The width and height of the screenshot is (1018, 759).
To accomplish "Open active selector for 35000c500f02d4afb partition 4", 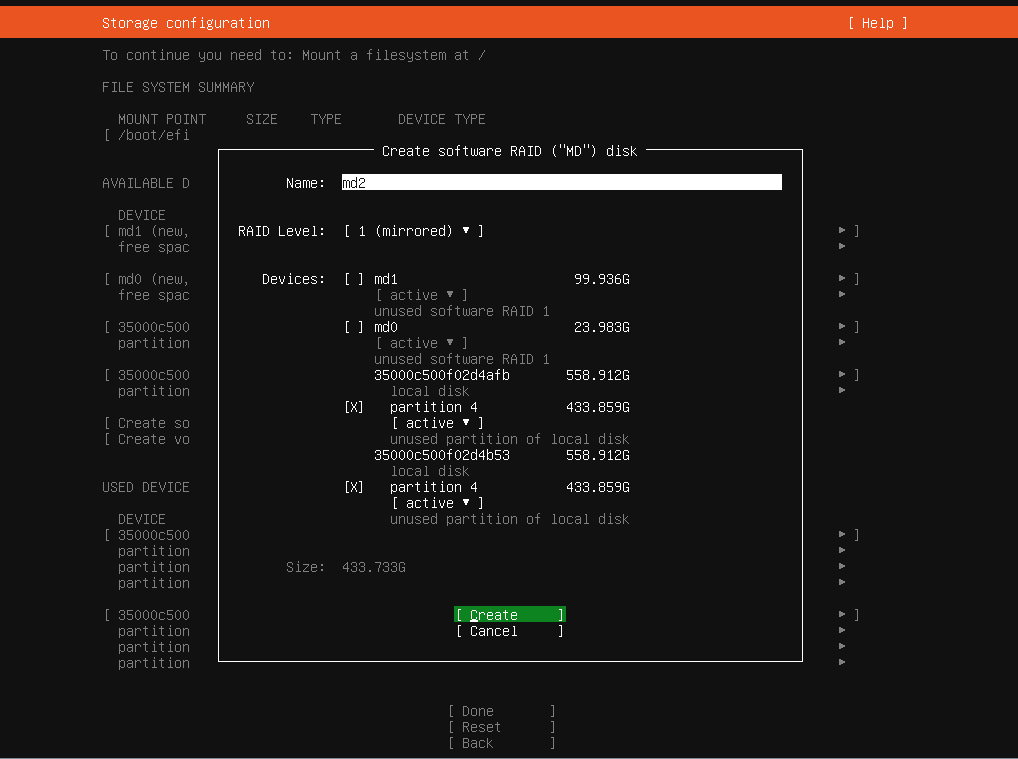I will tap(437, 423).
